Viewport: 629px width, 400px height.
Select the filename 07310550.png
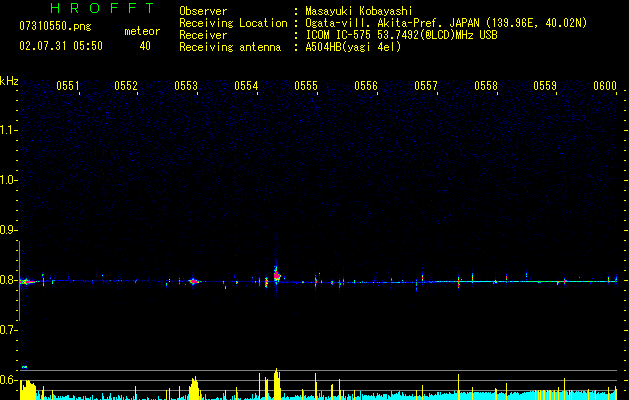click(55, 27)
